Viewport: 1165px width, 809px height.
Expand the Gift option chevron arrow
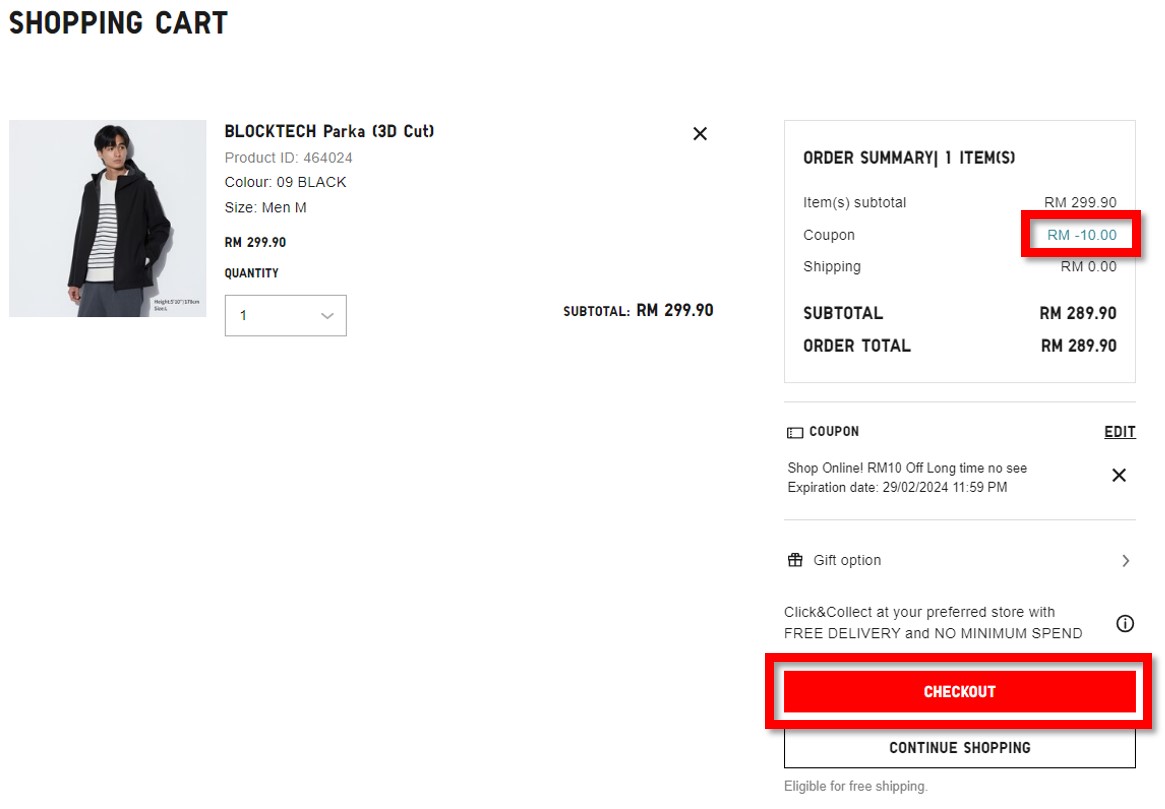click(x=1125, y=561)
